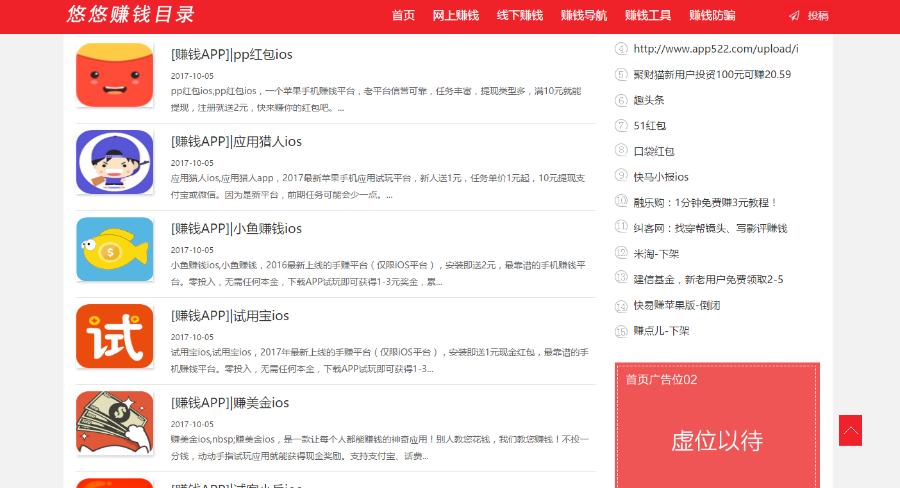
Task: Open the 网上赚钱 navigation item
Action: (456, 16)
